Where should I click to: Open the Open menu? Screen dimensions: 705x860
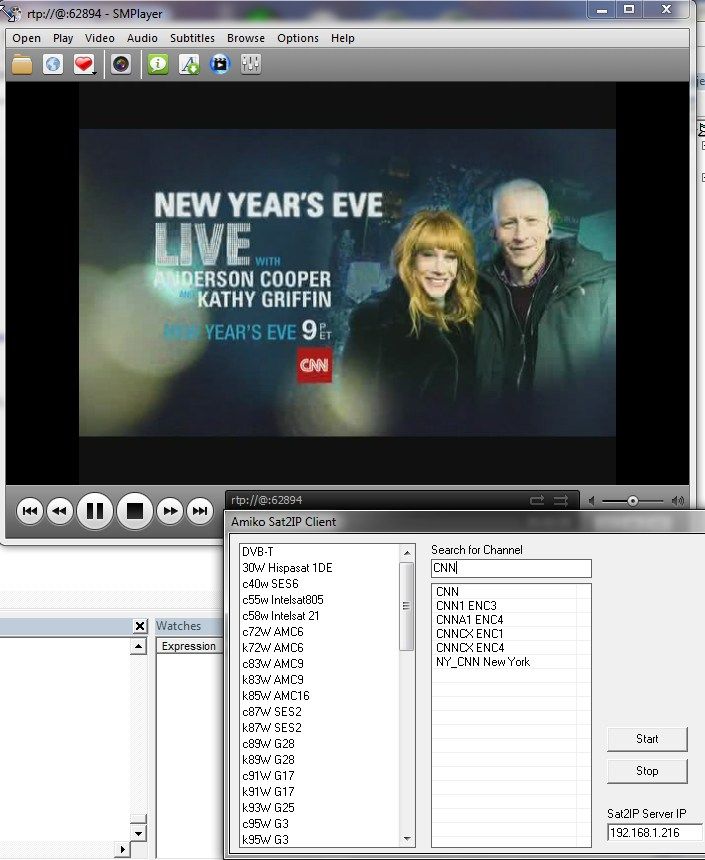coord(26,38)
